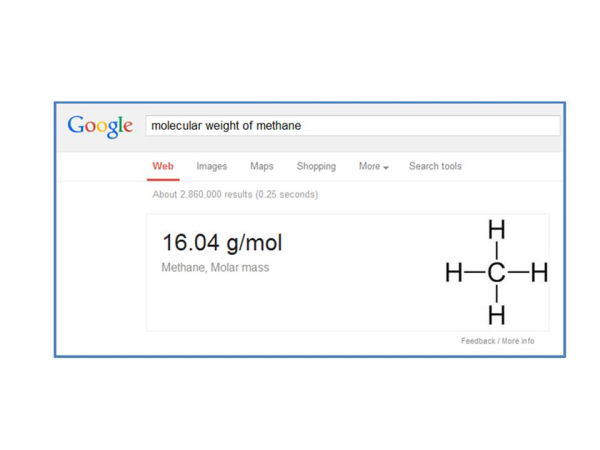Switch to the Maps tab

262,166
